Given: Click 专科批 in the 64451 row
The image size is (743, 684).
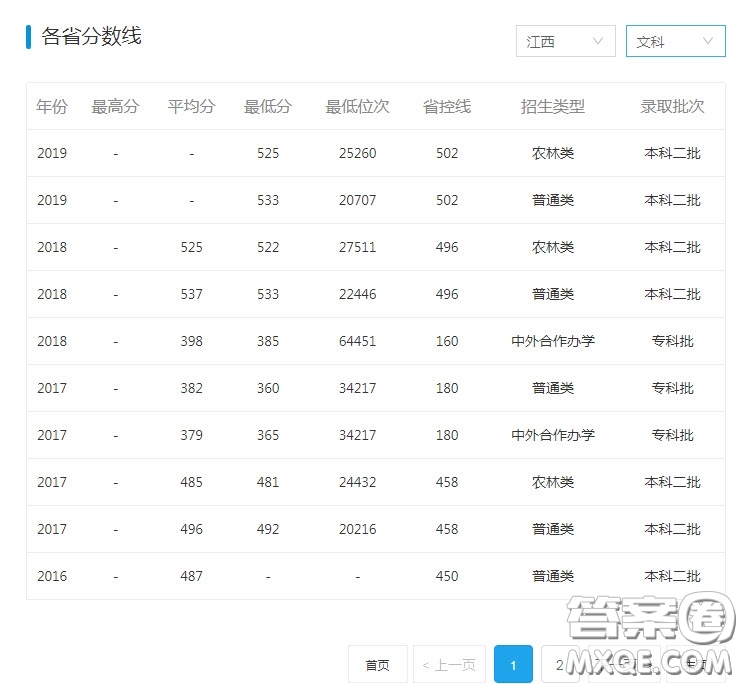Looking at the screenshot, I should tap(672, 341).
